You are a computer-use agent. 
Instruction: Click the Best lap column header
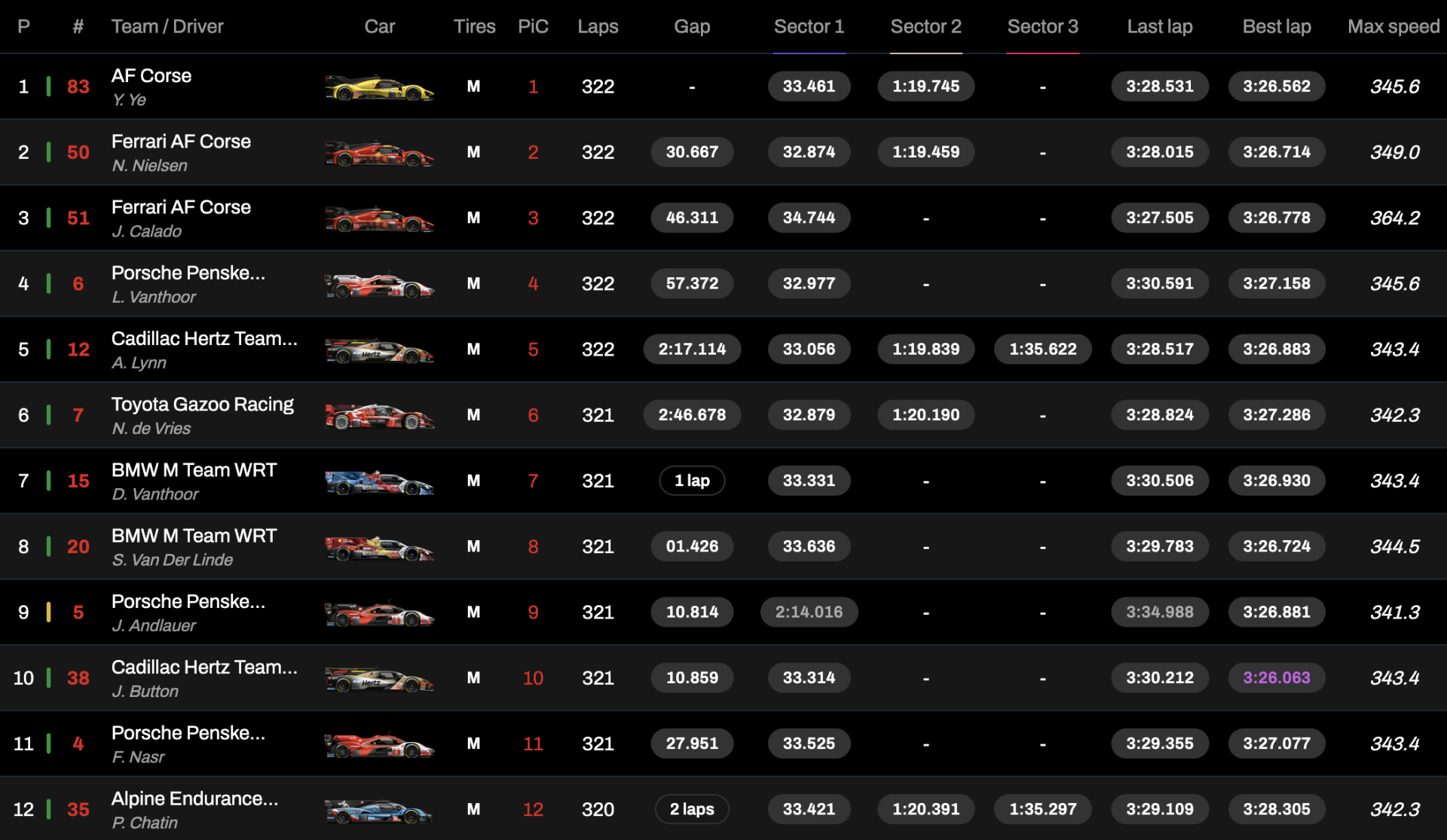(x=1276, y=27)
